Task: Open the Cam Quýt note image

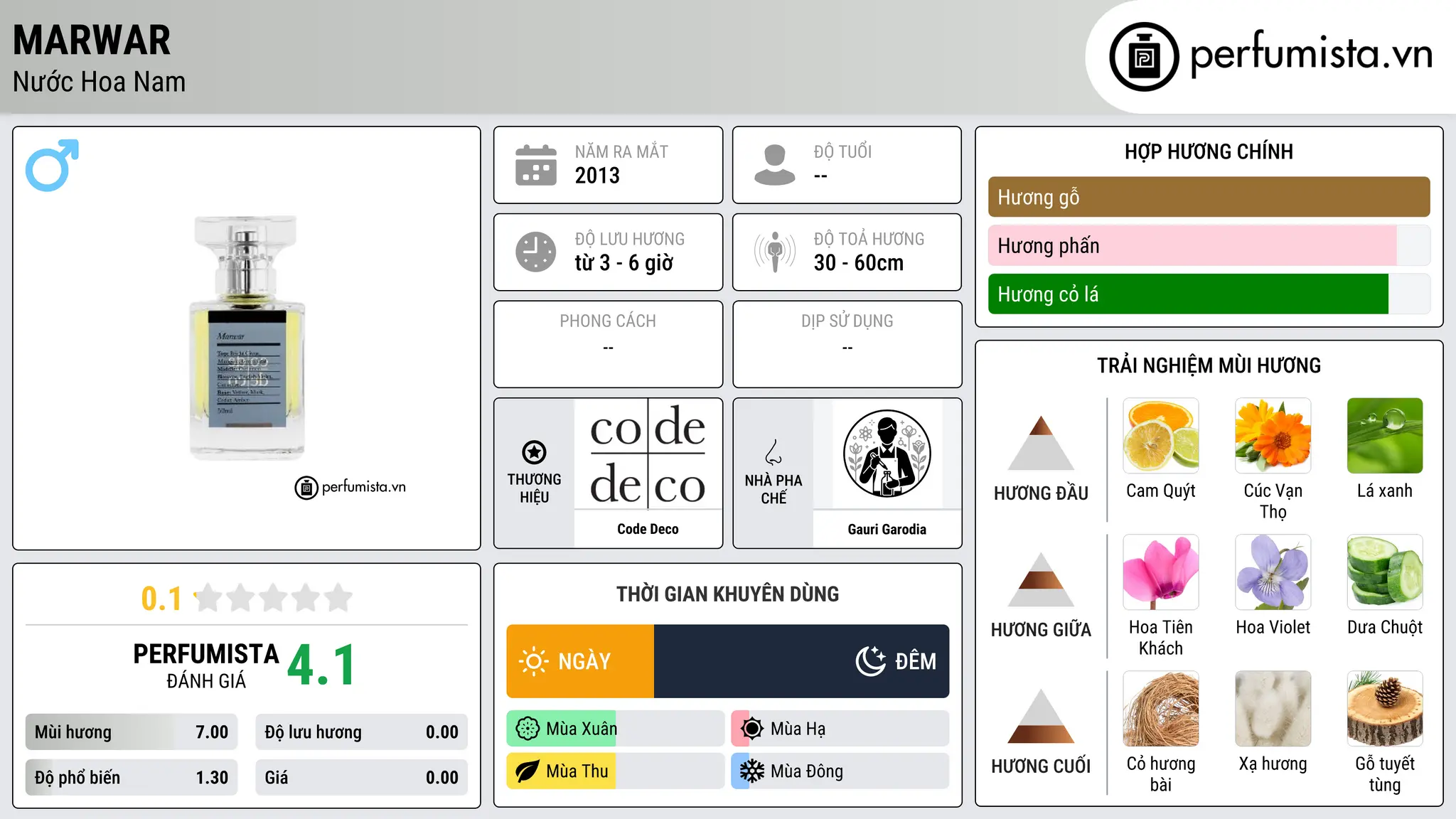Action: tap(1161, 436)
